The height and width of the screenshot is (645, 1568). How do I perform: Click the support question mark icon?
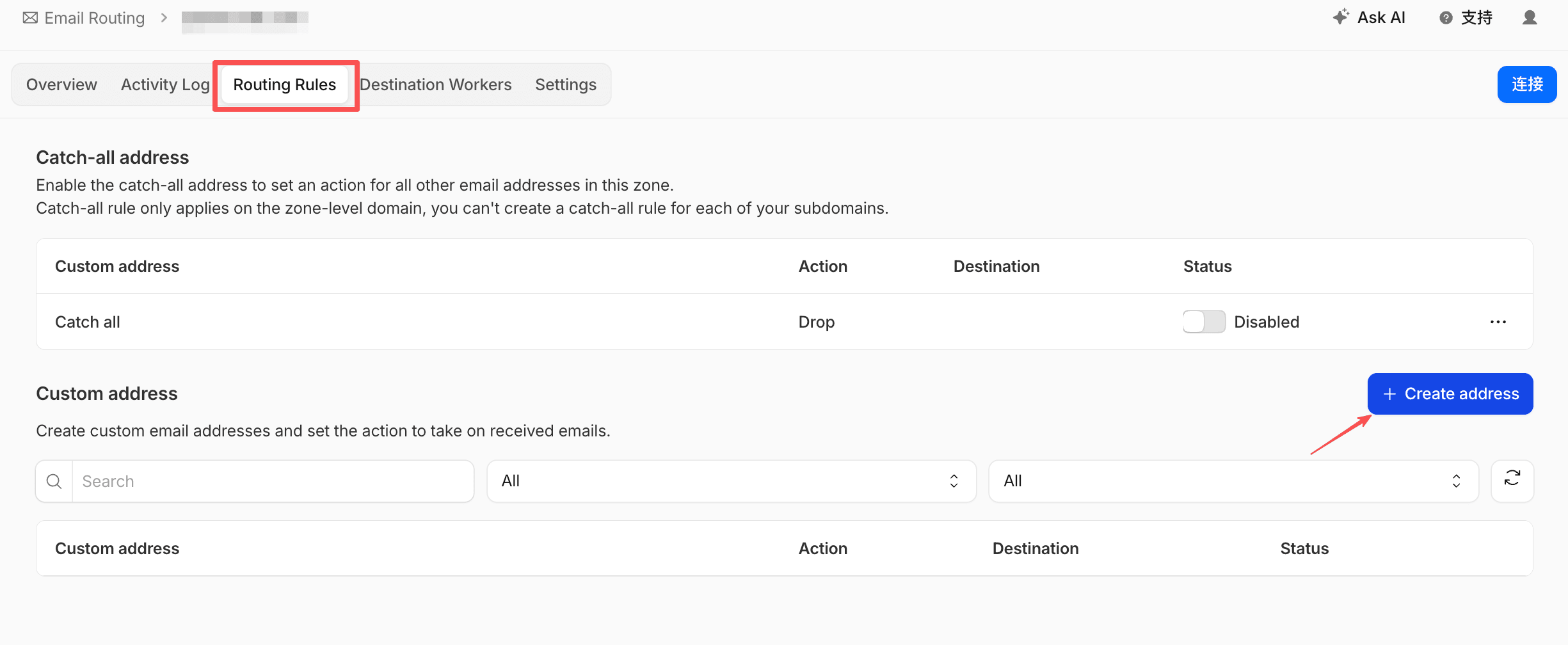[x=1446, y=18]
